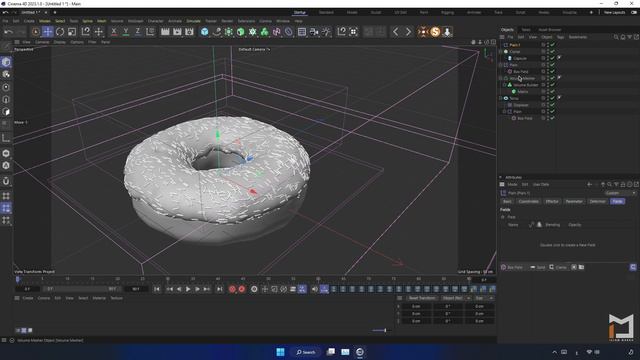
Task: Click the Field objects toolbar icon
Action: tap(289, 32)
